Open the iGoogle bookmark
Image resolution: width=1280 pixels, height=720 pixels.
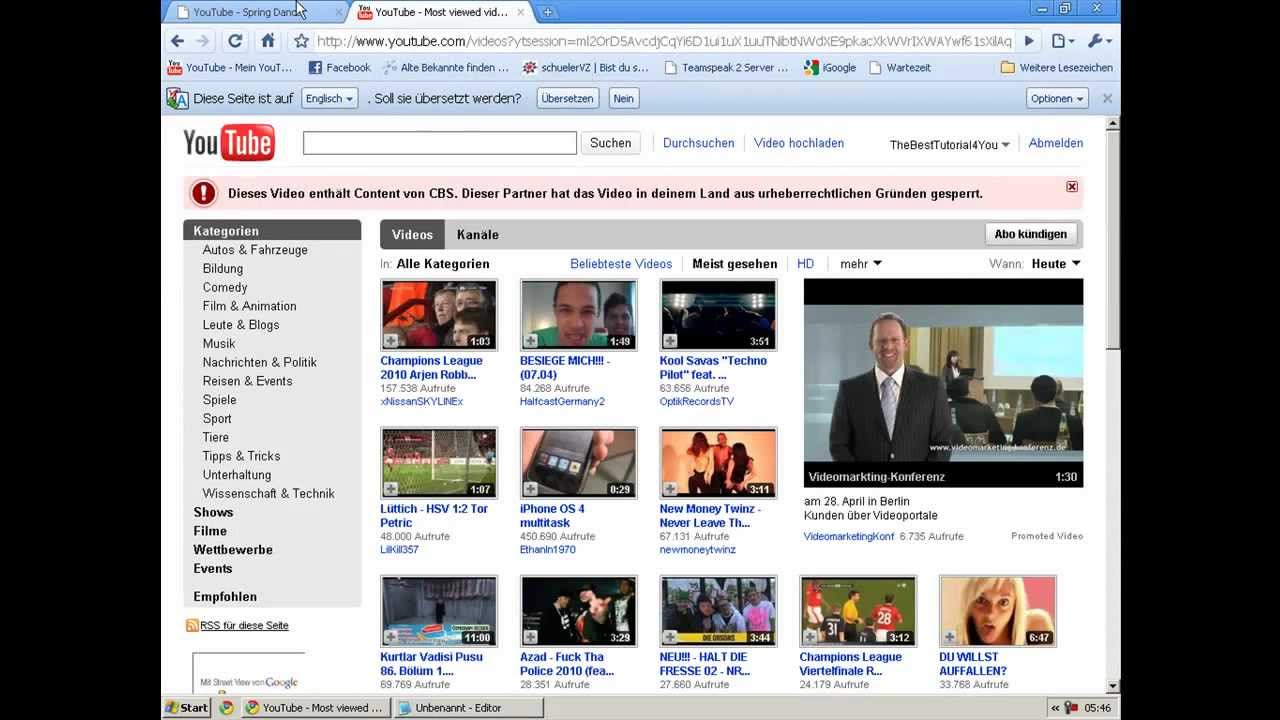click(x=829, y=68)
